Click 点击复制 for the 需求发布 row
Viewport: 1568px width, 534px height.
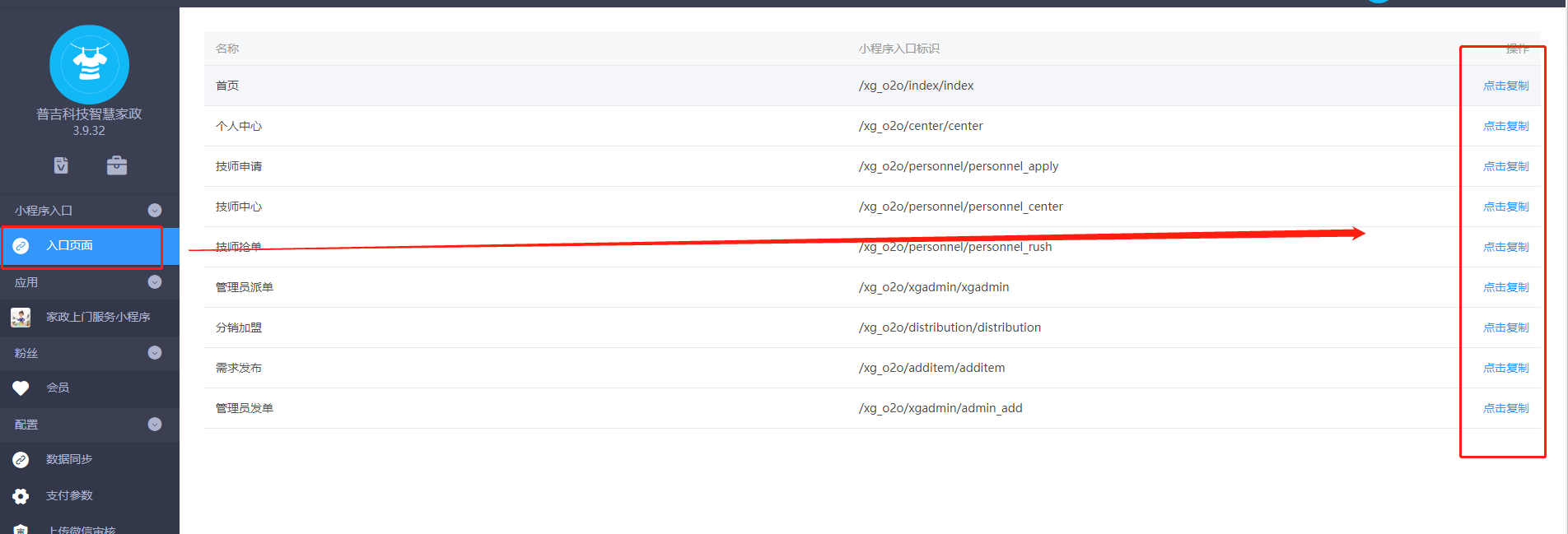pyautogui.click(x=1505, y=368)
